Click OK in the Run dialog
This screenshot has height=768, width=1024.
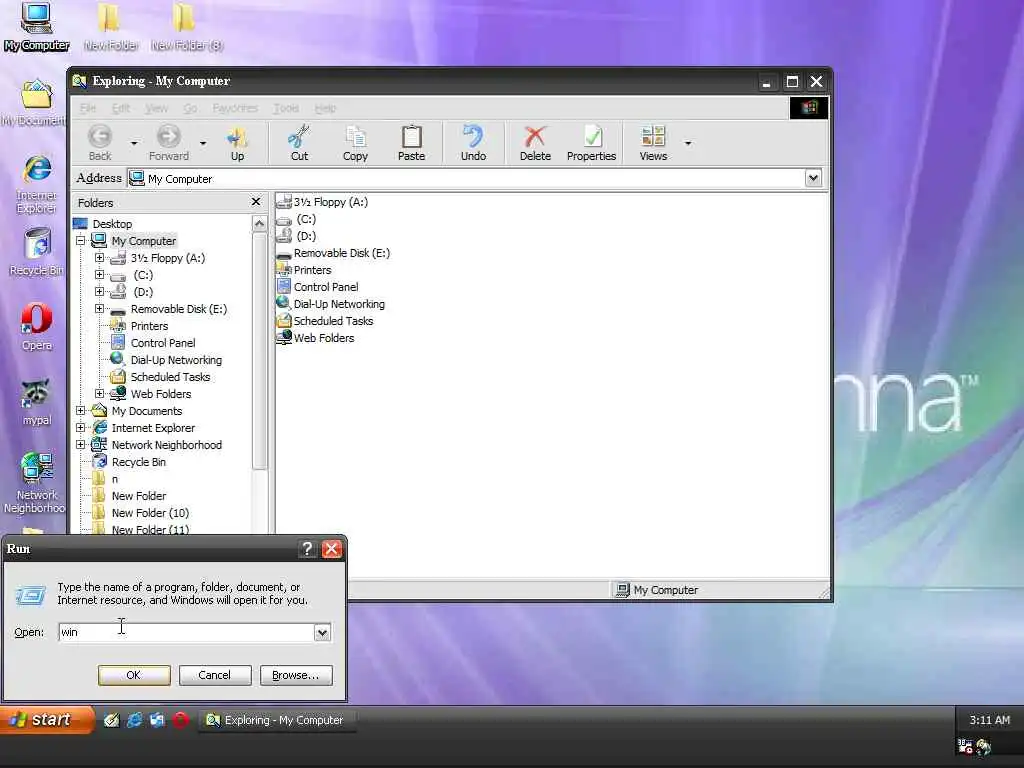click(x=134, y=675)
